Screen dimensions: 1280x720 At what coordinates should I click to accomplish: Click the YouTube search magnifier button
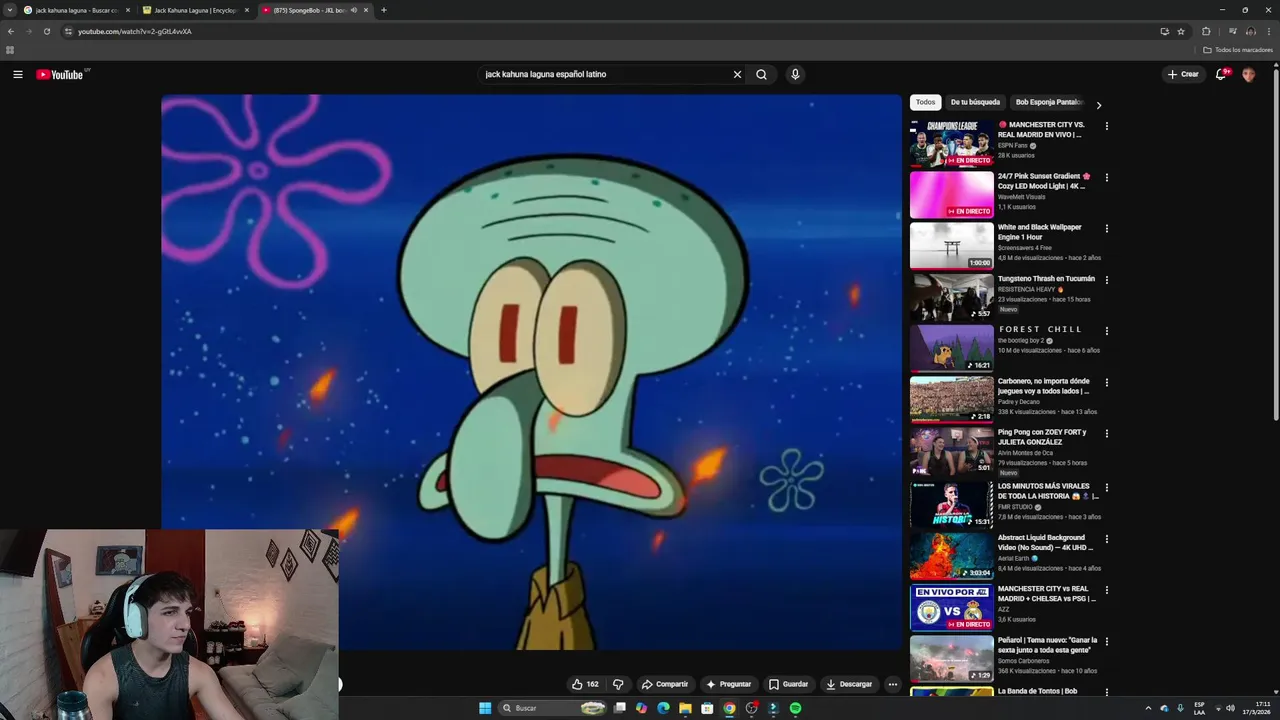click(761, 74)
